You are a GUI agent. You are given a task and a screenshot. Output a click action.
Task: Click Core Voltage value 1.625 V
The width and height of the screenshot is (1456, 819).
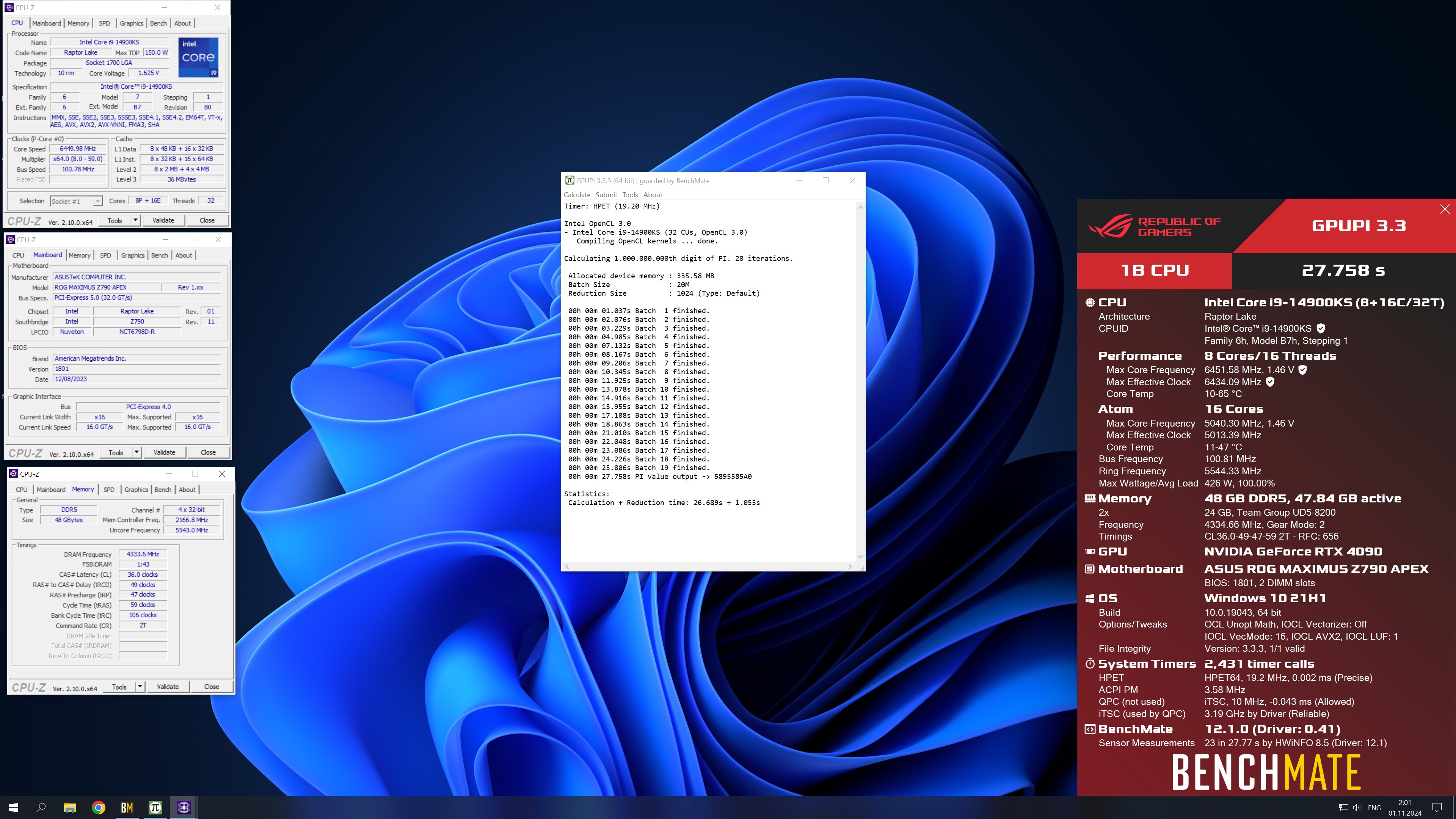pos(148,73)
